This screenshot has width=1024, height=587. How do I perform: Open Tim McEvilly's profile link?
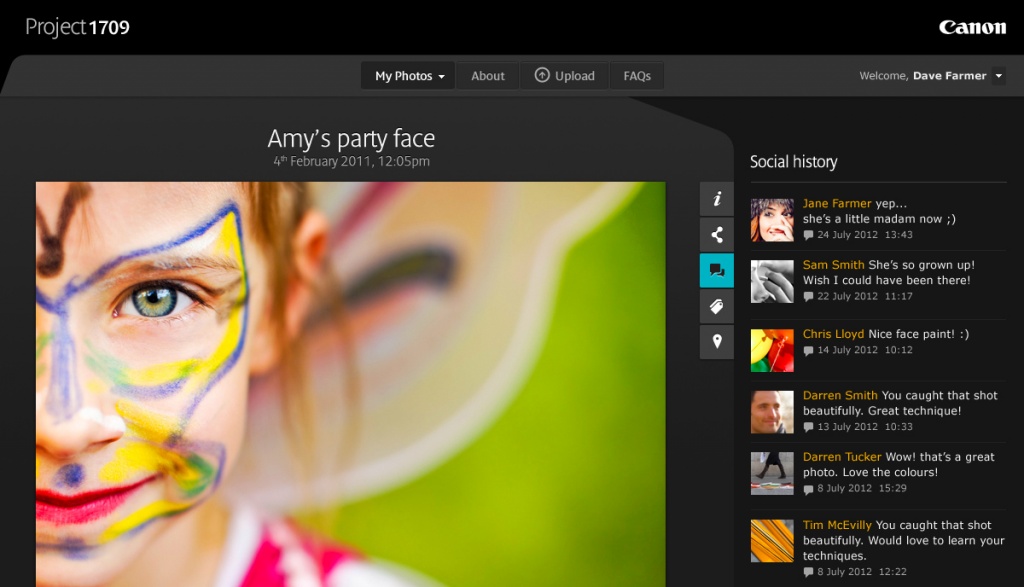[x=837, y=525]
